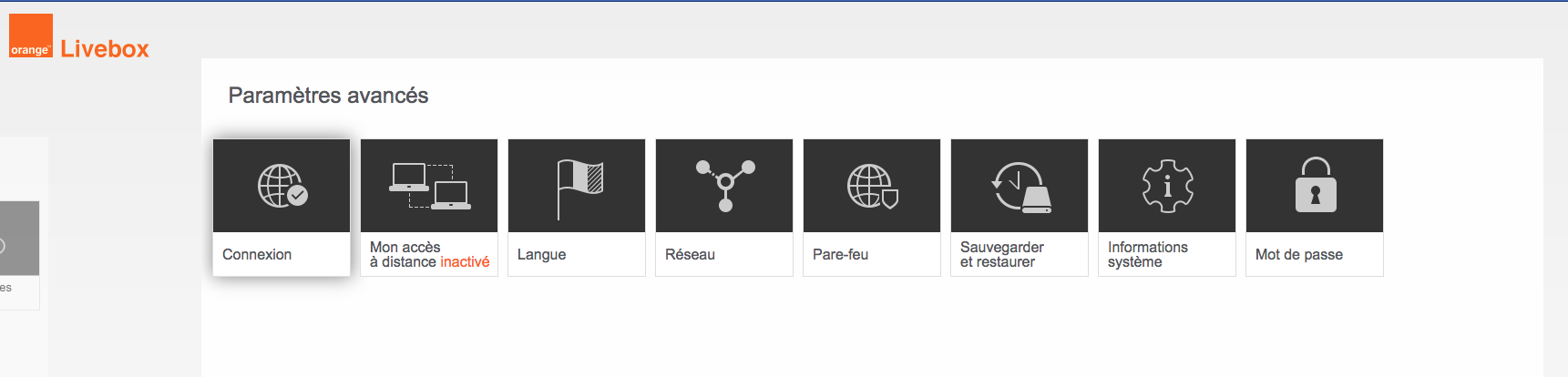Open the Réseau label text
1568x377 pixels.
(x=690, y=255)
